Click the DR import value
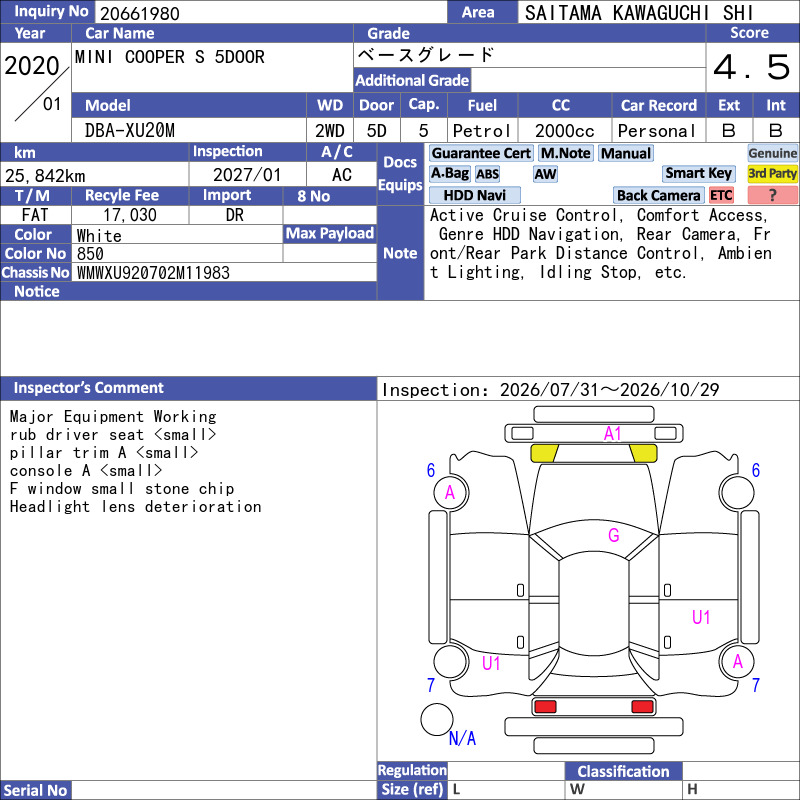Image resolution: width=800 pixels, height=800 pixels. pyautogui.click(x=234, y=215)
